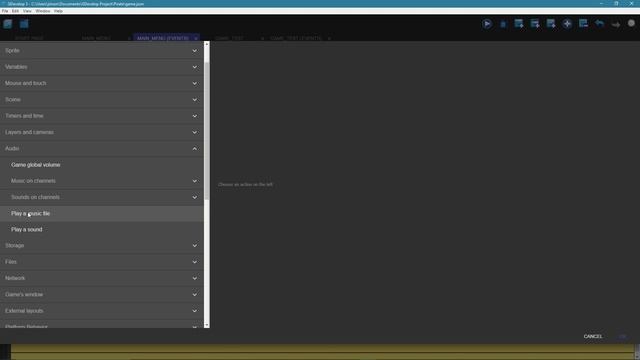Open the debugger bug icon in the toolbar
The height and width of the screenshot is (360, 640).
click(x=503, y=24)
